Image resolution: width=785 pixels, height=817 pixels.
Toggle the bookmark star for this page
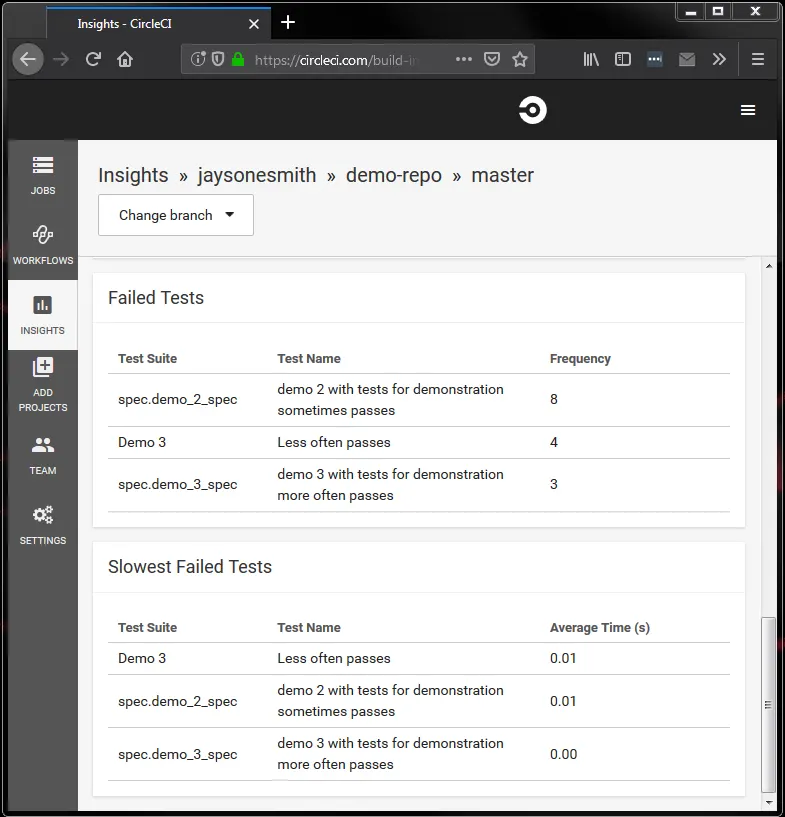pyautogui.click(x=520, y=59)
